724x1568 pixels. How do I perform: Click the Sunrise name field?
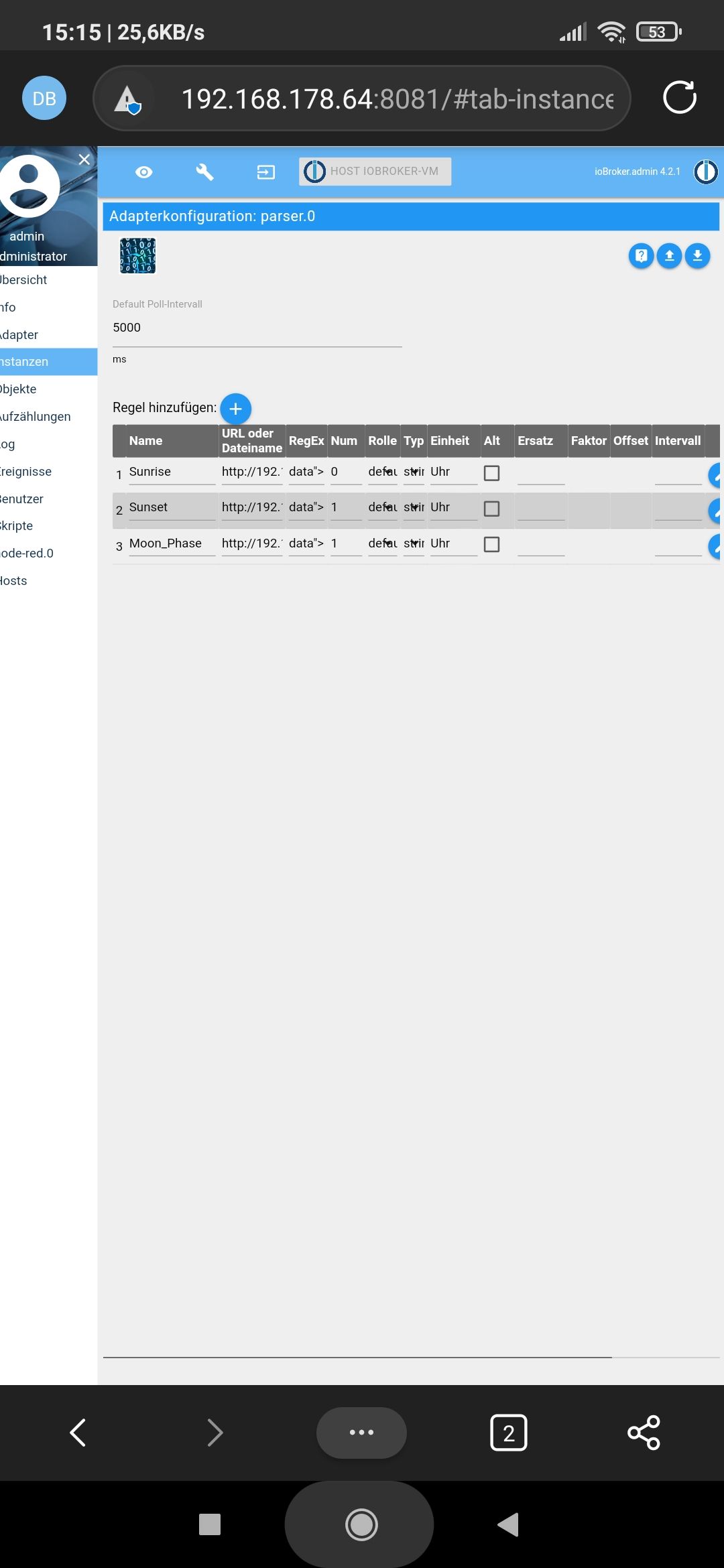point(172,472)
